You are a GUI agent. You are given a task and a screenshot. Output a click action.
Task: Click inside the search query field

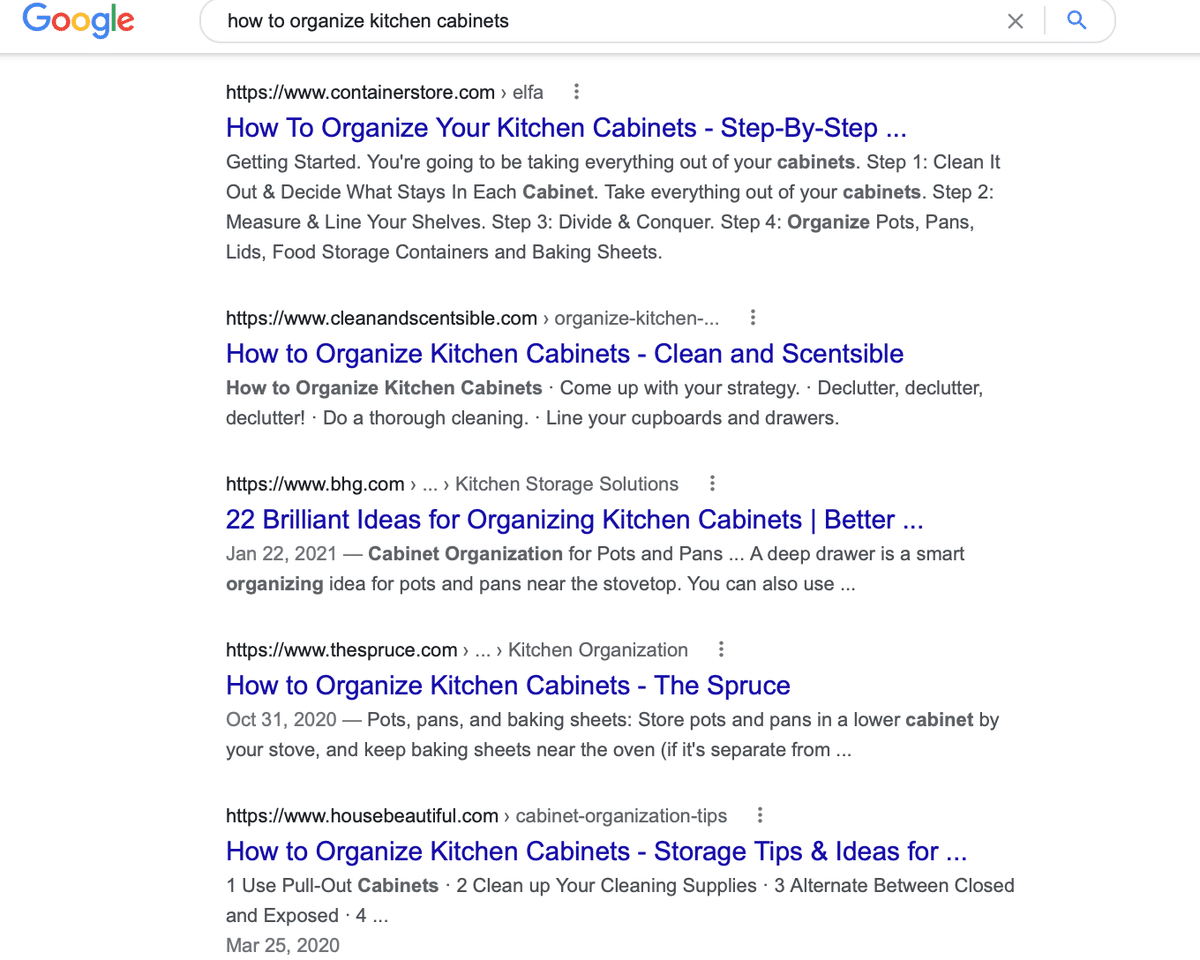pos(600,21)
